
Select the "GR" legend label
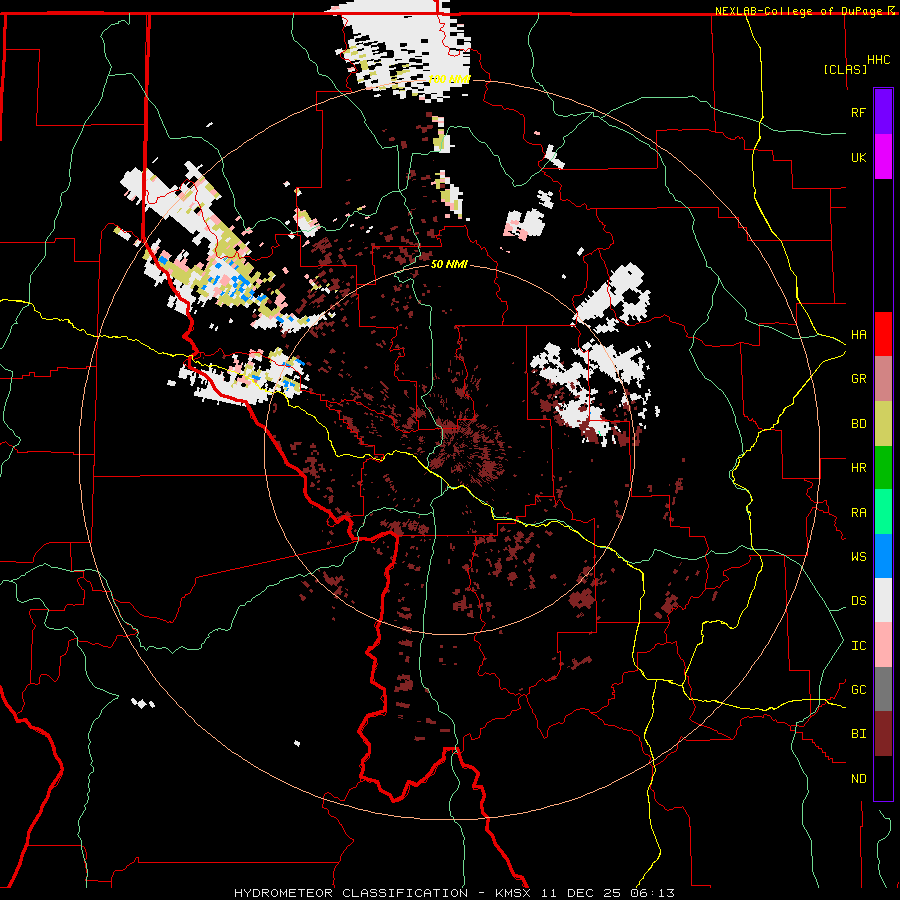click(x=858, y=379)
